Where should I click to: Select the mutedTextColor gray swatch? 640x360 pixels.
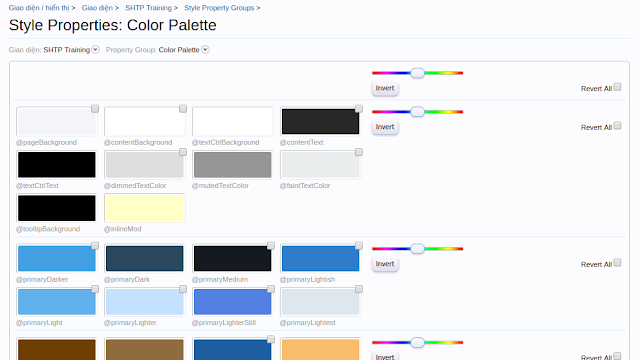(x=233, y=165)
